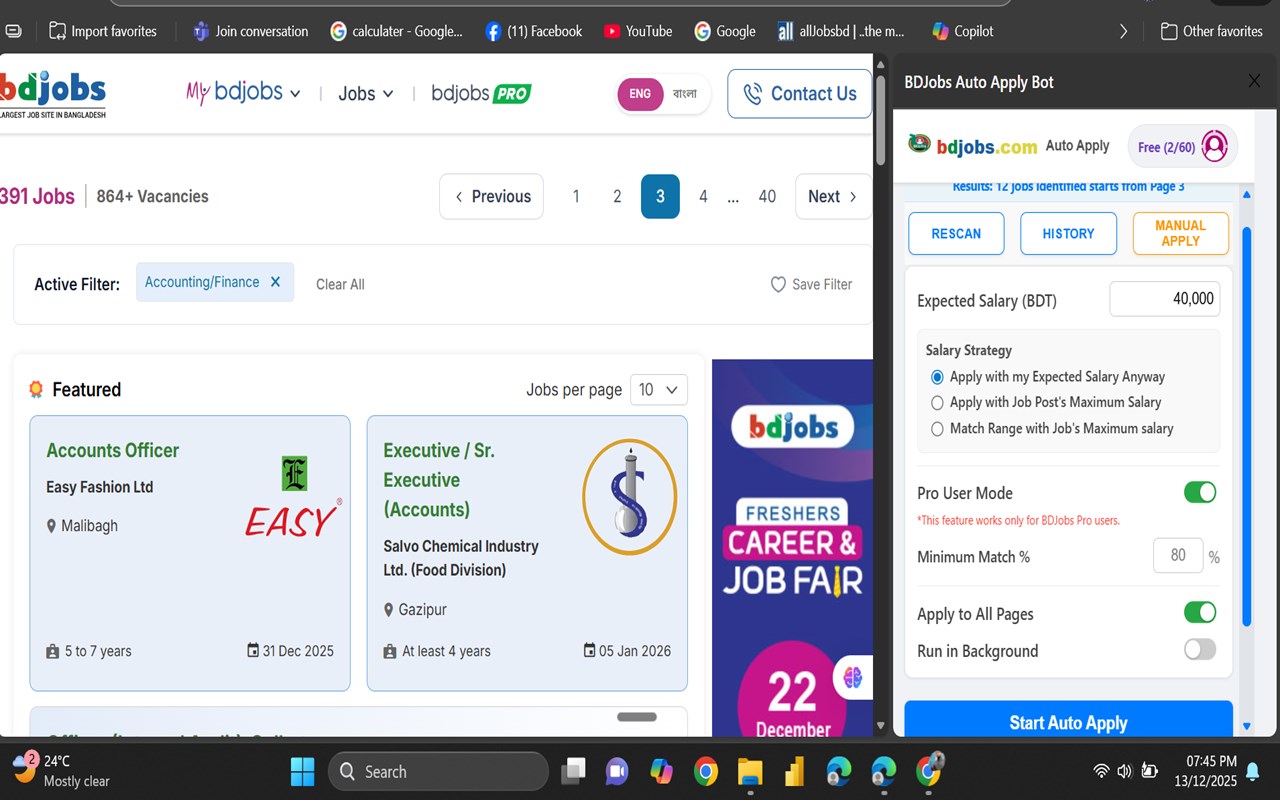Switch site language to ENG
The height and width of the screenshot is (800, 1280).
[x=640, y=94]
